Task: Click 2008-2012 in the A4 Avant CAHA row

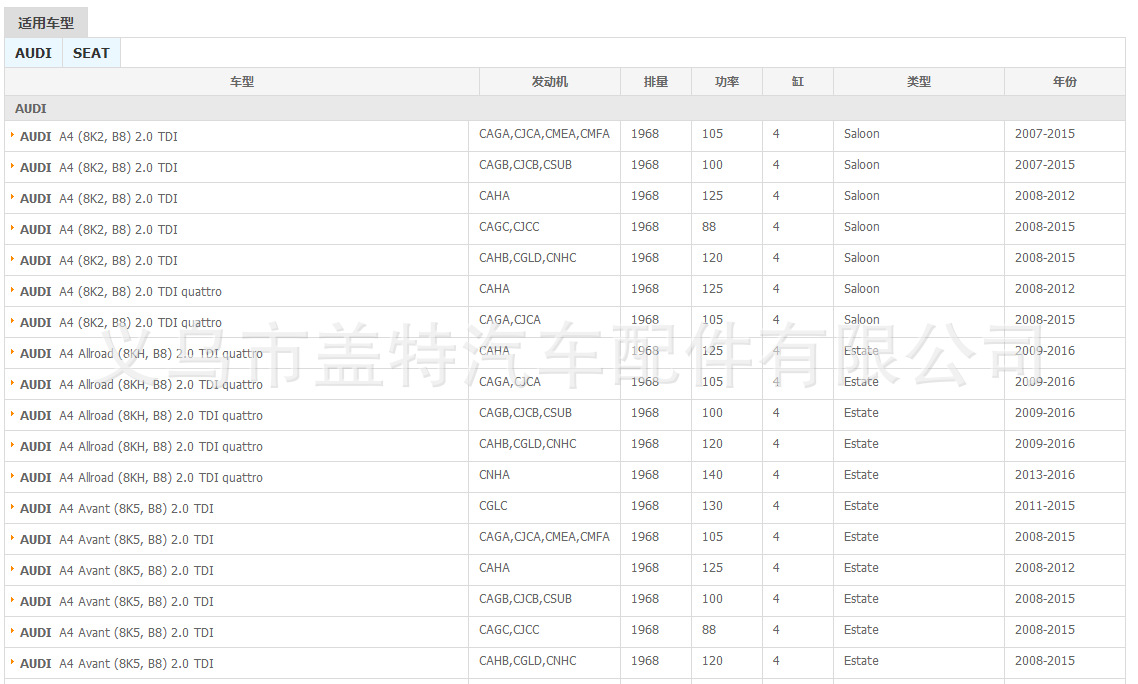Action: [x=1044, y=568]
